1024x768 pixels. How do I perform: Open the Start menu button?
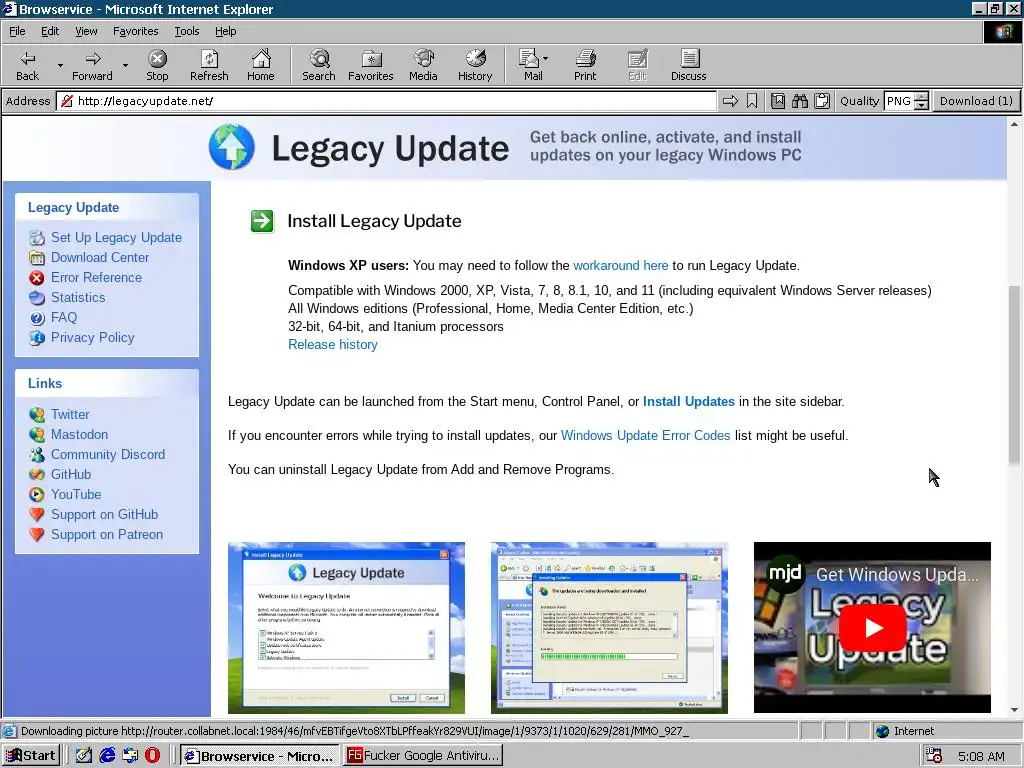pyautogui.click(x=31, y=756)
